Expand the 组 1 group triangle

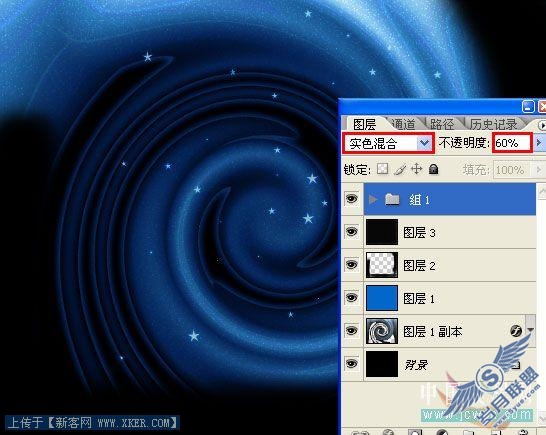(373, 199)
